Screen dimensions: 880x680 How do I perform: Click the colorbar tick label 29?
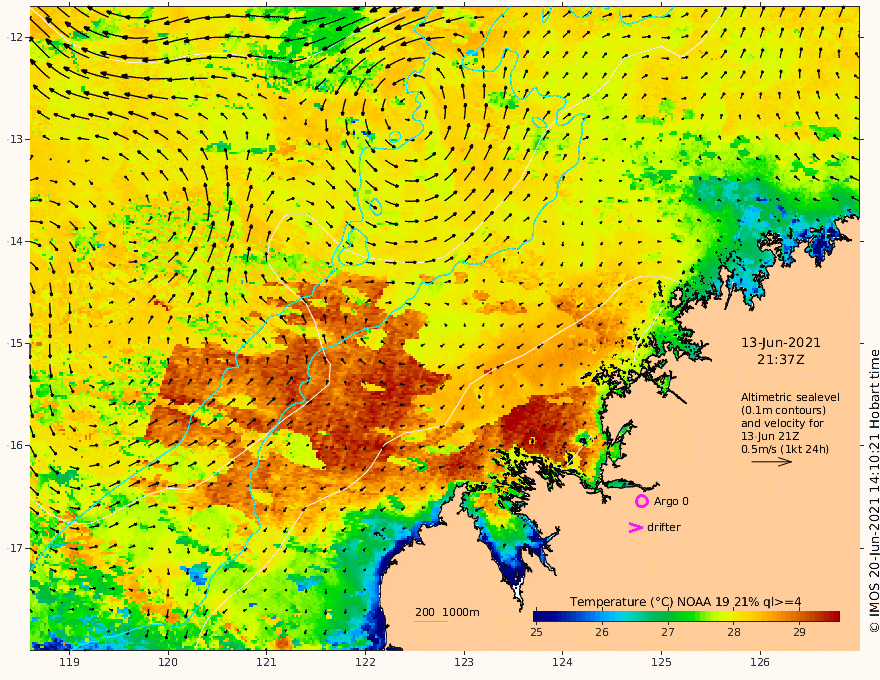(799, 632)
